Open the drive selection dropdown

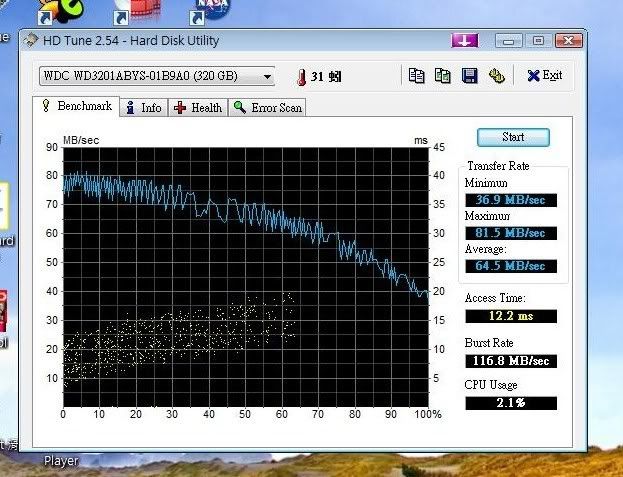(x=157, y=76)
